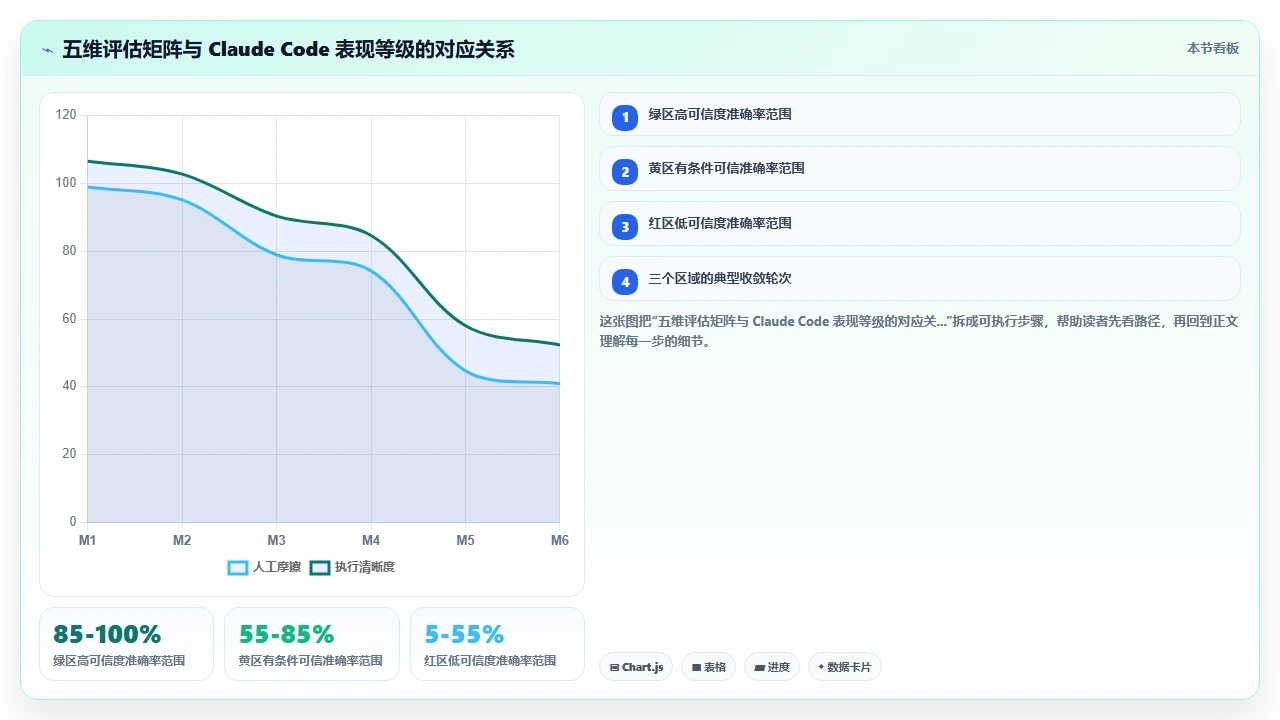Click the lightning icon beside the page title
The width and height of the screenshot is (1280, 720).
point(48,49)
